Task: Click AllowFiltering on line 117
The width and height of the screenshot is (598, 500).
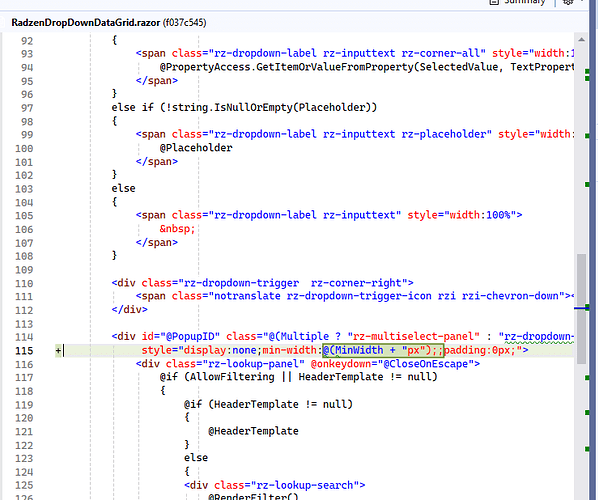Action: (x=232, y=377)
